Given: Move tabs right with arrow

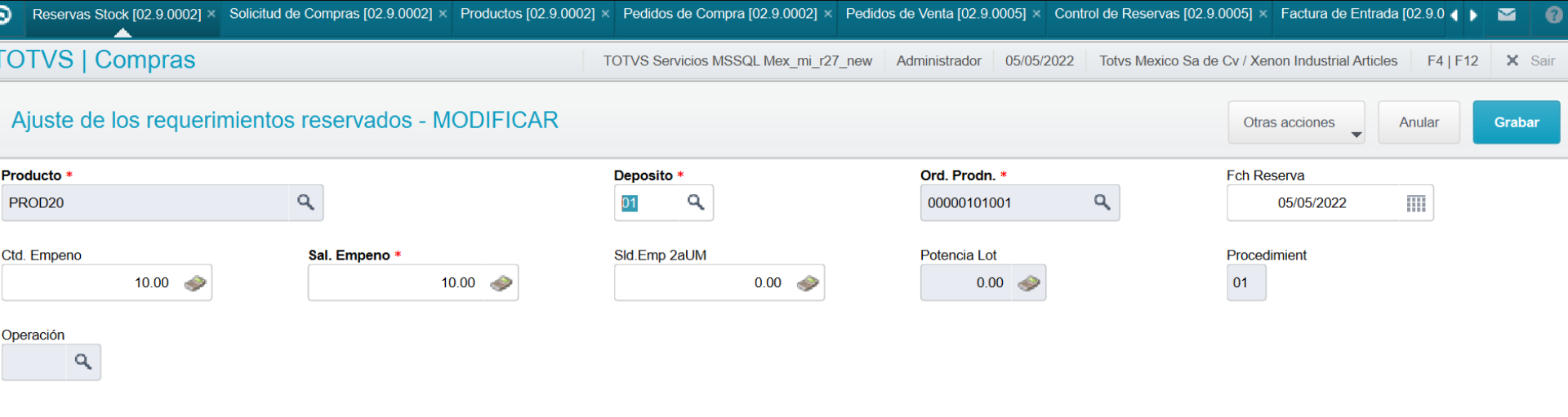Looking at the screenshot, I should pos(1473,15).
